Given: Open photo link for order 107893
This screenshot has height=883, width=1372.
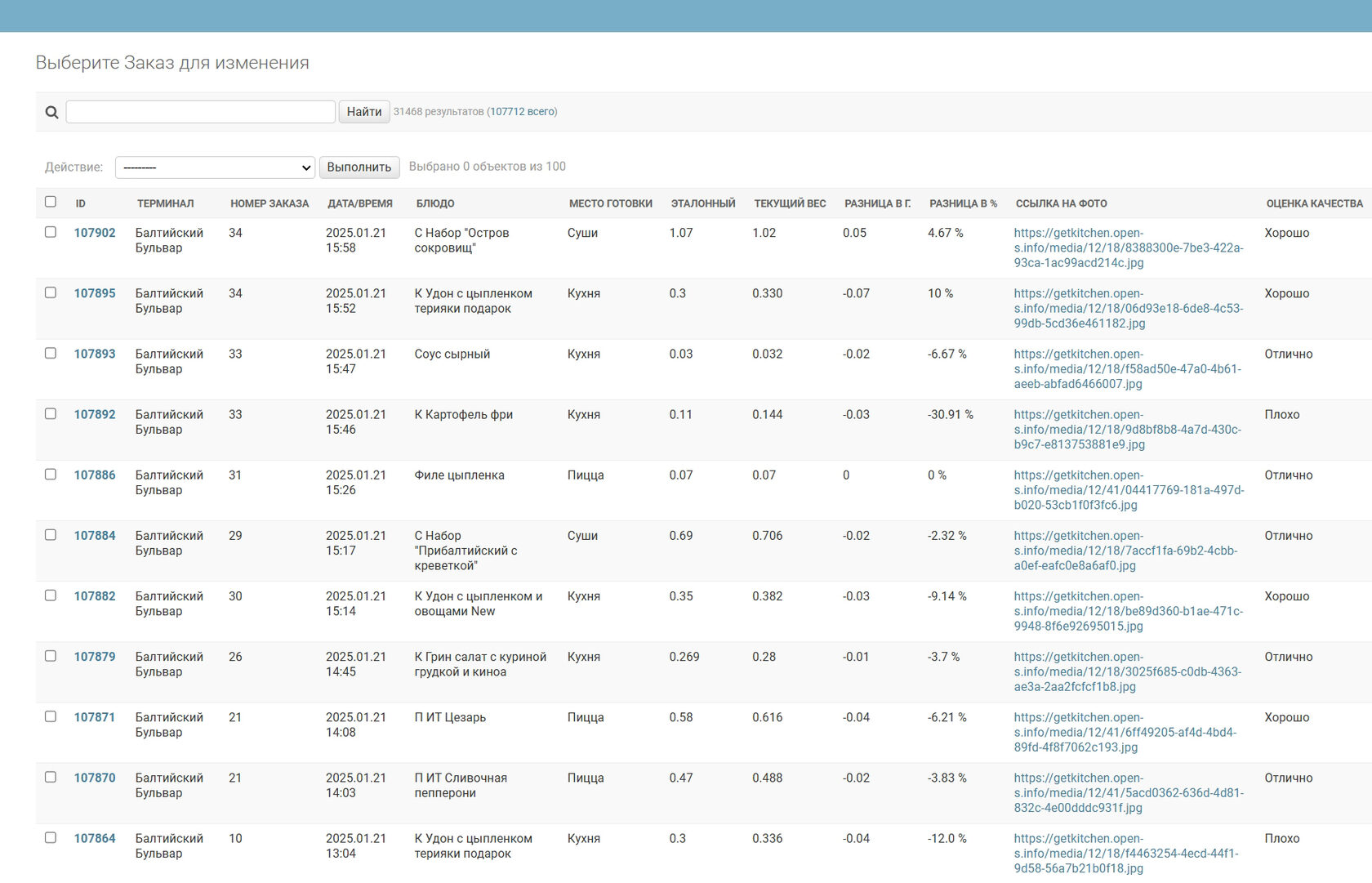Looking at the screenshot, I should pos(1128,368).
